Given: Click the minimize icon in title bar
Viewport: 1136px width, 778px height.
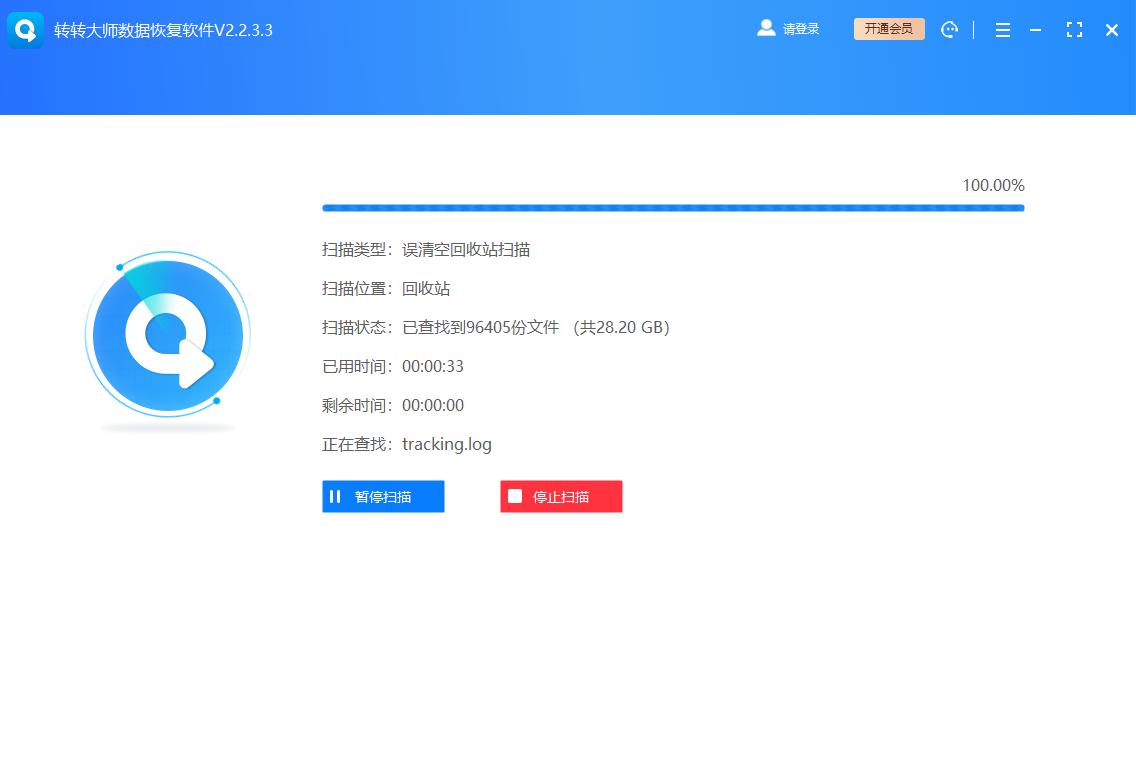Looking at the screenshot, I should 1035,30.
